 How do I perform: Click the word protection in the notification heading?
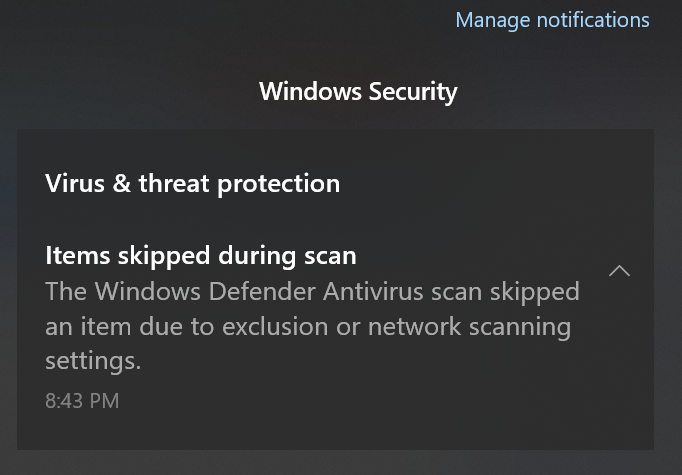tap(278, 184)
